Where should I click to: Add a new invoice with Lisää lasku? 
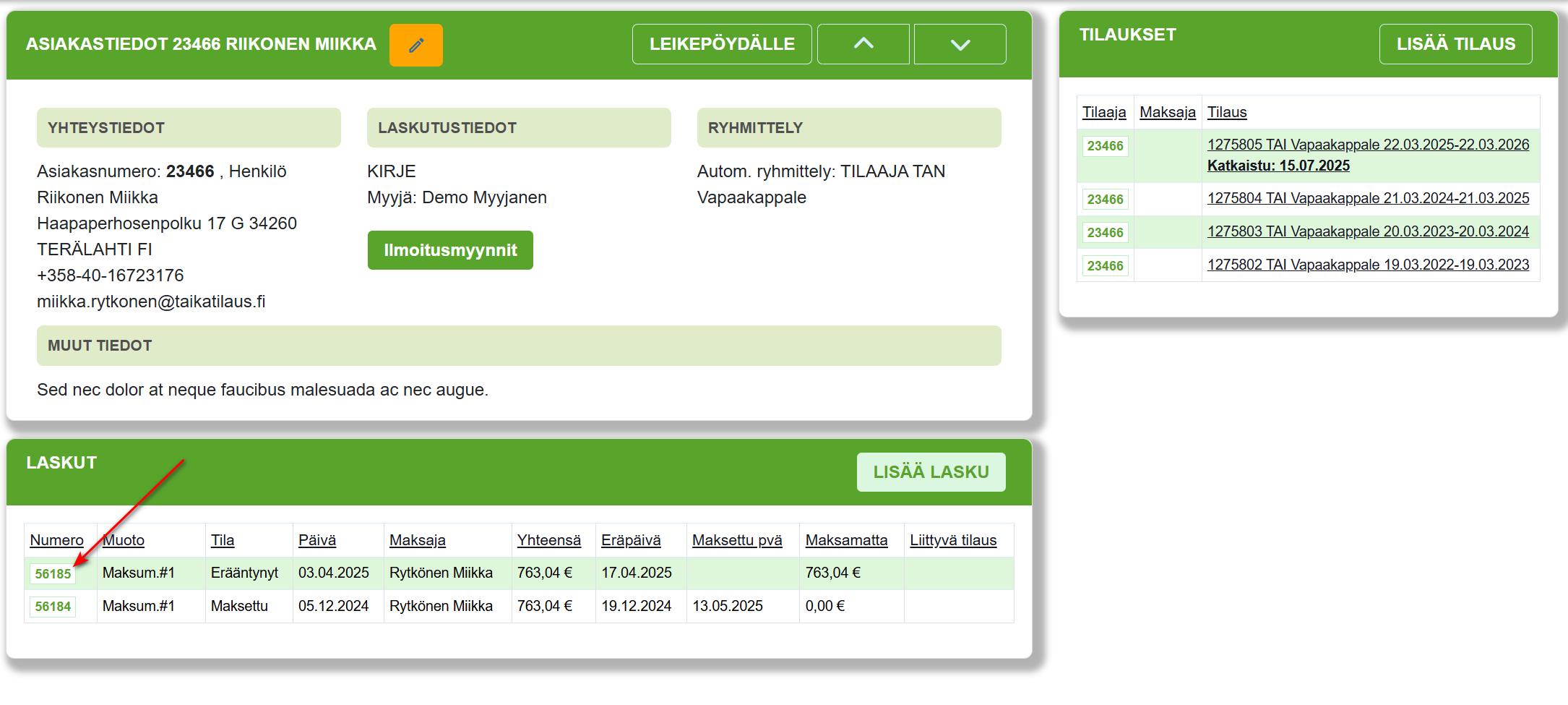click(x=930, y=472)
